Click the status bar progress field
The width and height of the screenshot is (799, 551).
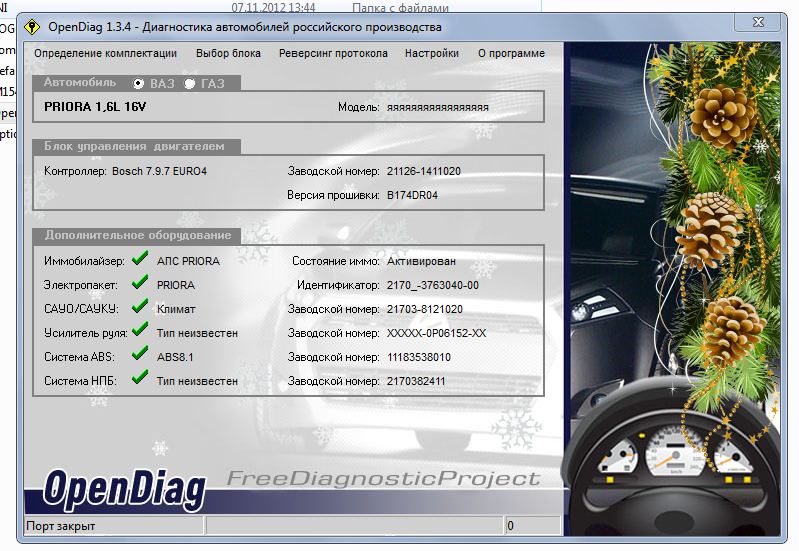click(354, 526)
